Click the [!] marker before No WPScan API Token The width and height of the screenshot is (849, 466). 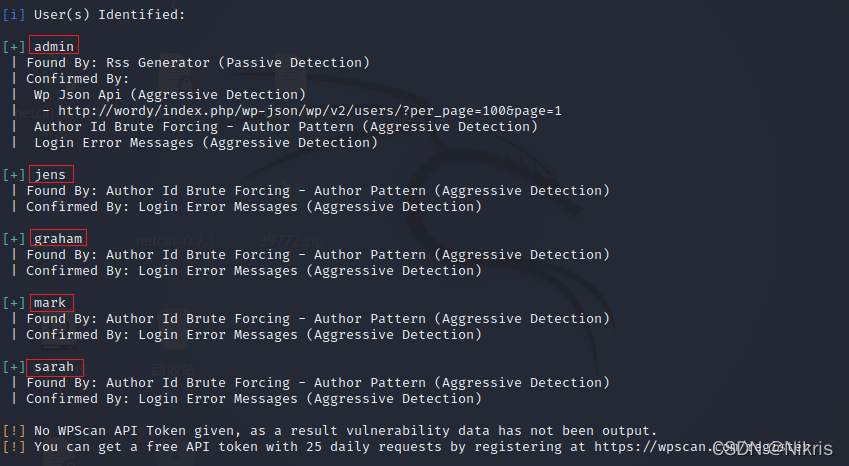click(x=14, y=431)
